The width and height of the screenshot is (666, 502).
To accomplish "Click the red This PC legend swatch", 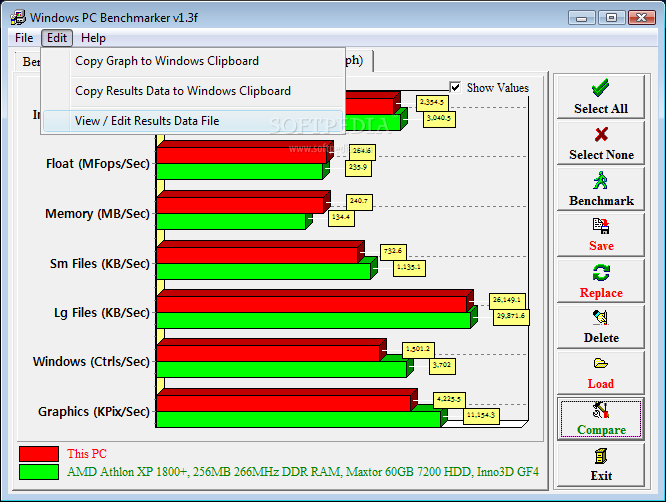I will point(39,454).
